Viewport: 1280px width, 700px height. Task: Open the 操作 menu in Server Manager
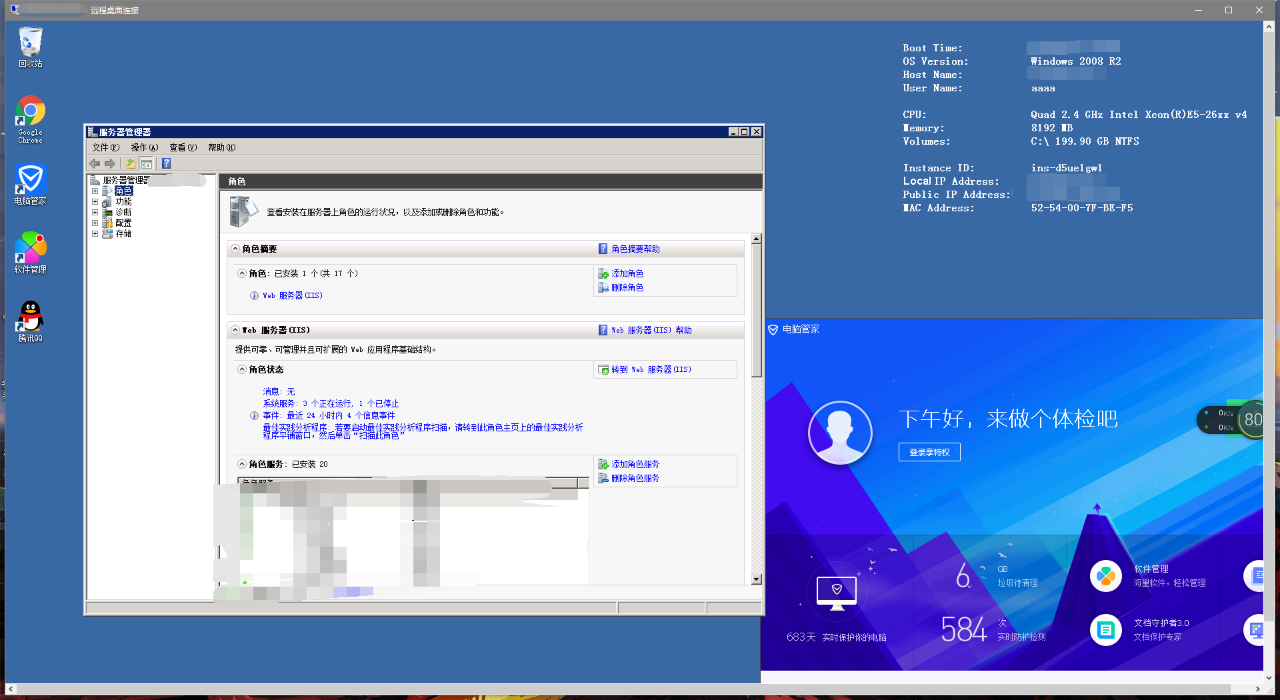pos(145,147)
